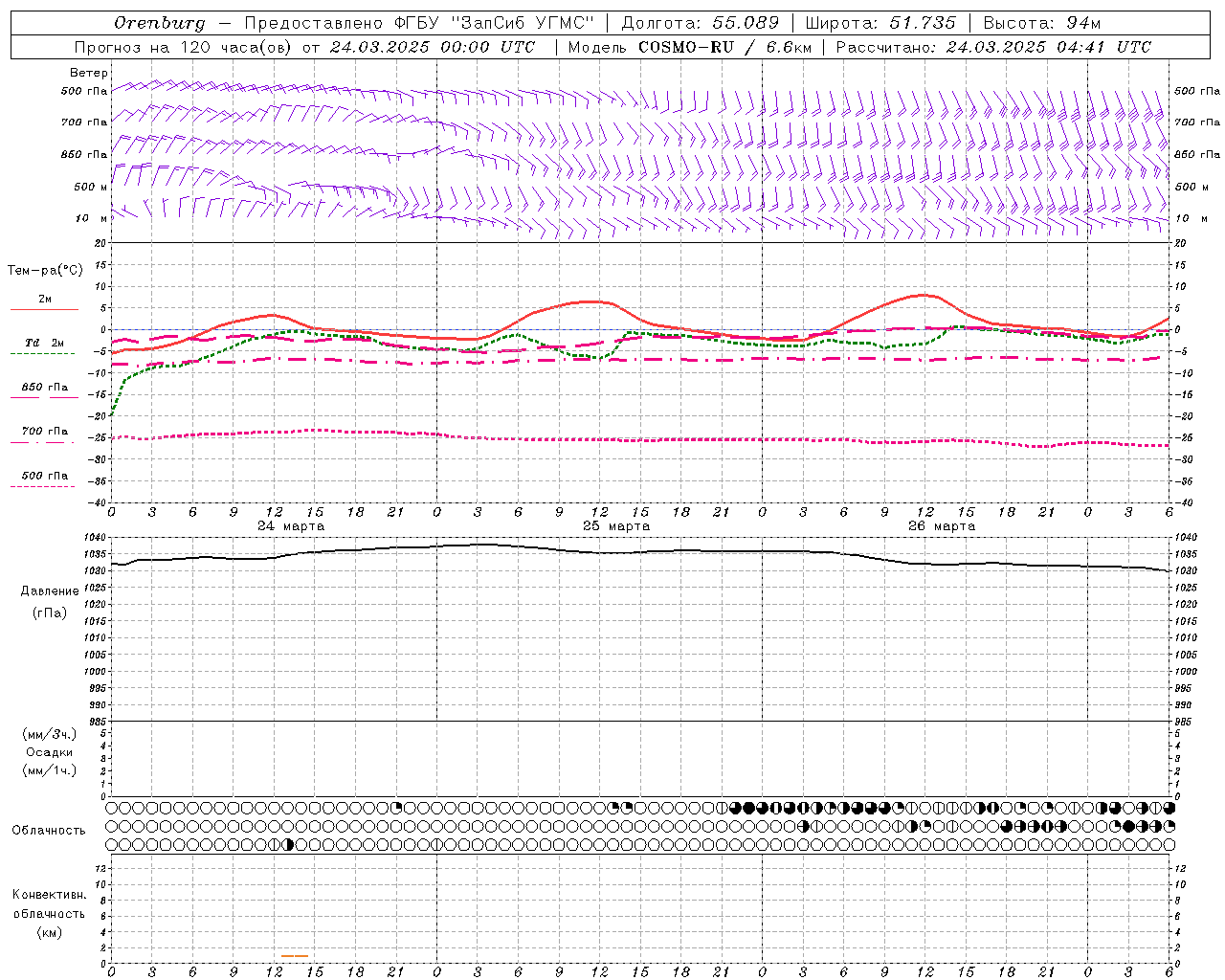
Task: Click the solid red '2м' legend line
Action: 44,309
